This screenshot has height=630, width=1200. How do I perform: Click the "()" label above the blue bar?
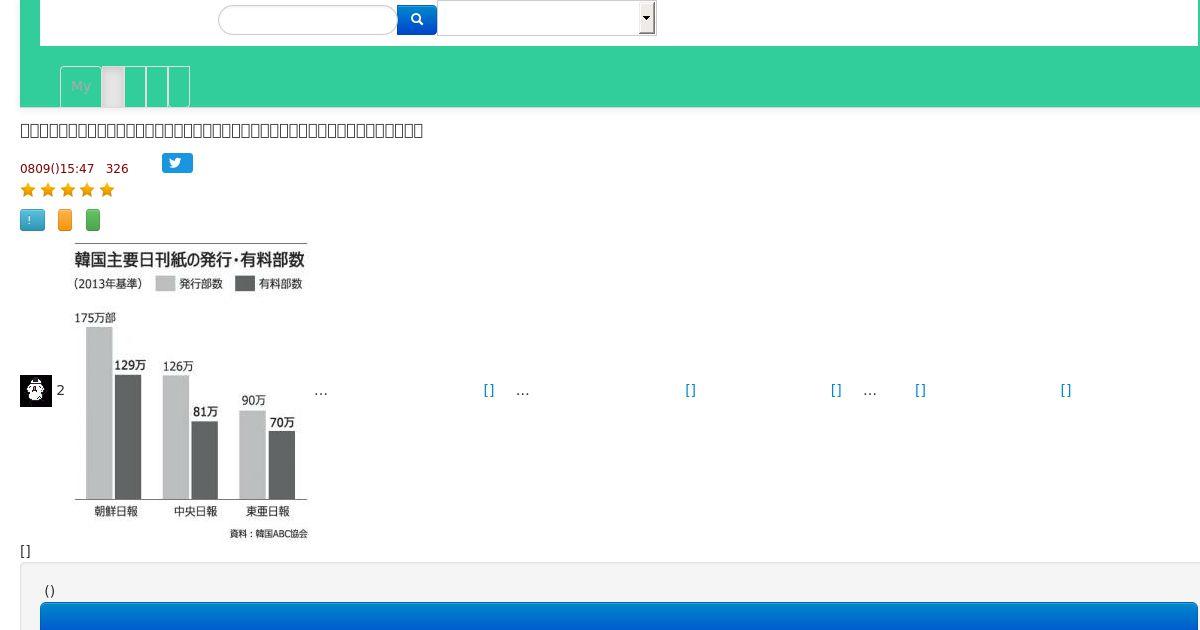[x=49, y=591]
